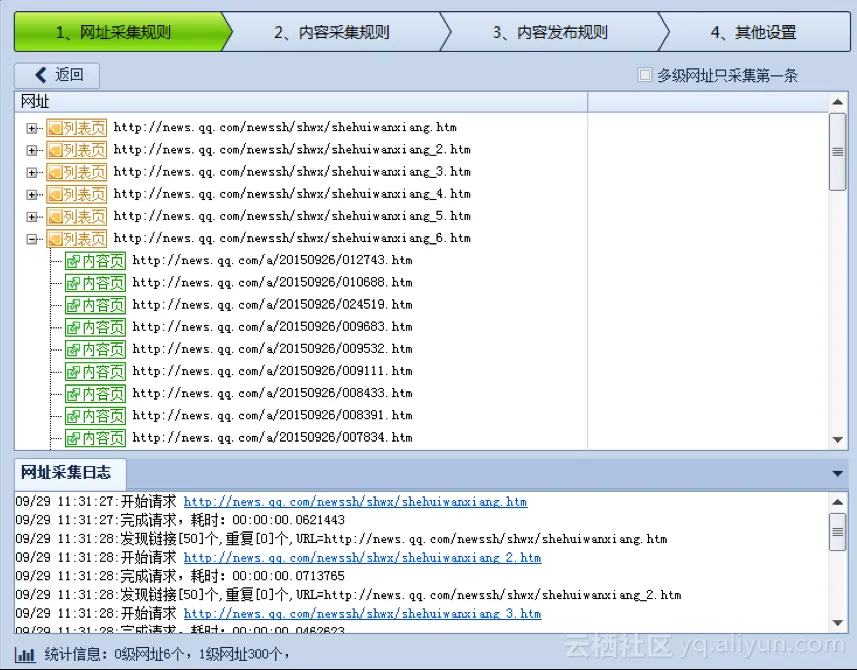
Task: Enable 多级网址只采集第一条 checkbox
Action: 645,74
